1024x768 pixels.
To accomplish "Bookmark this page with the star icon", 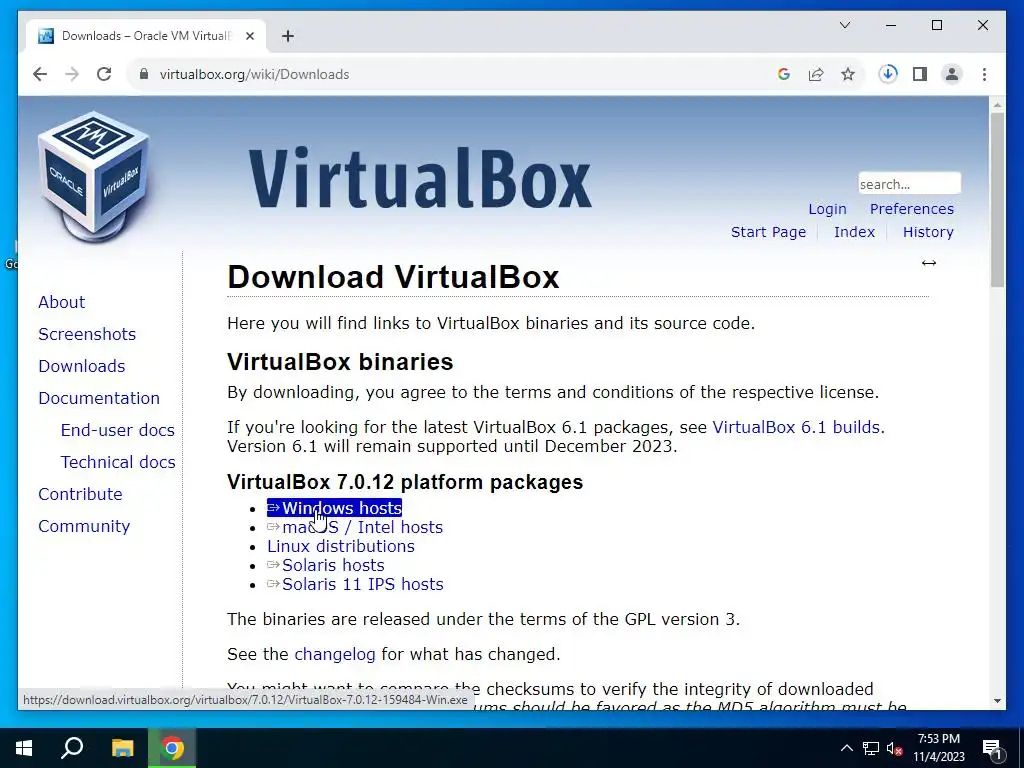I will tap(848, 74).
